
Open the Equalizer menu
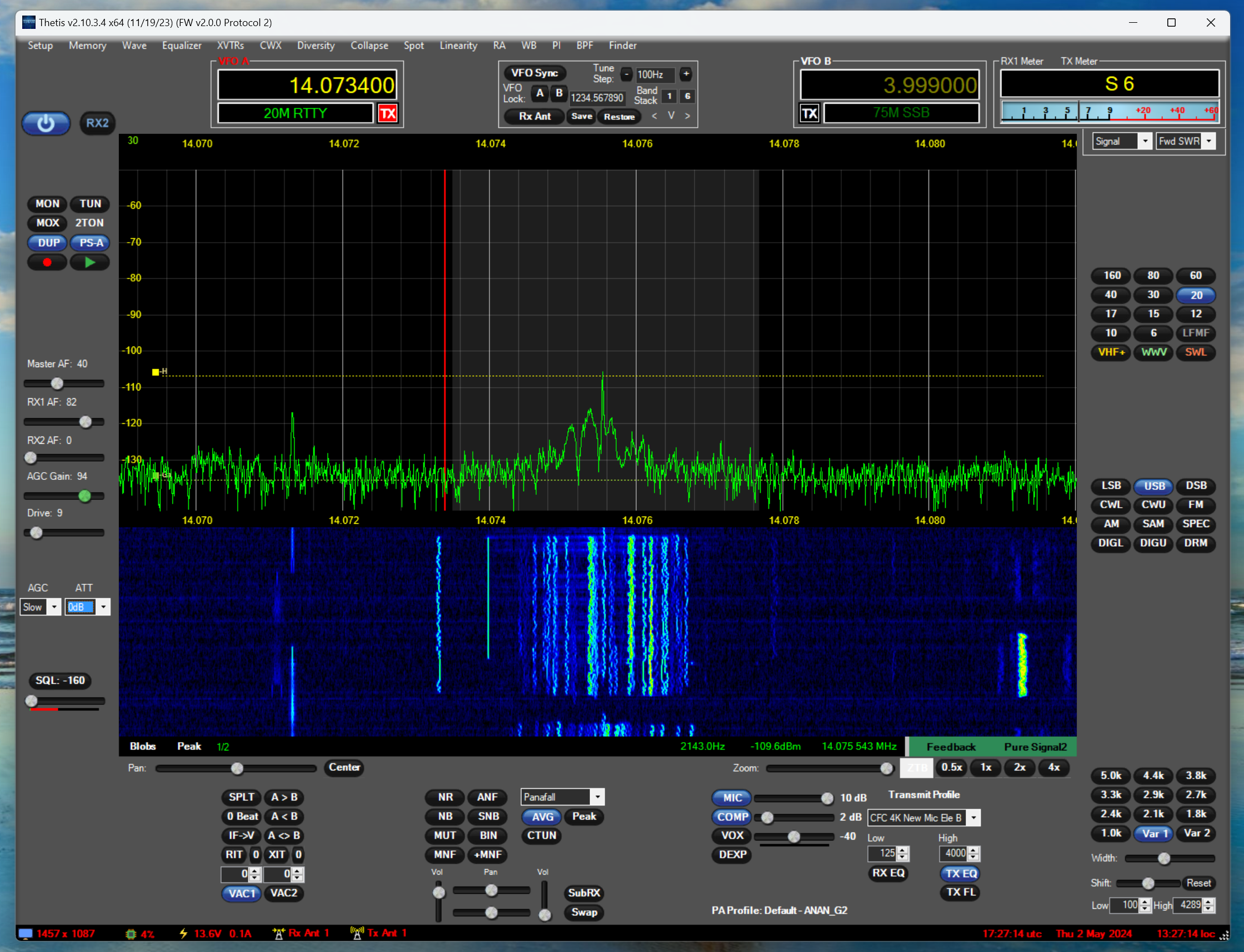181,46
